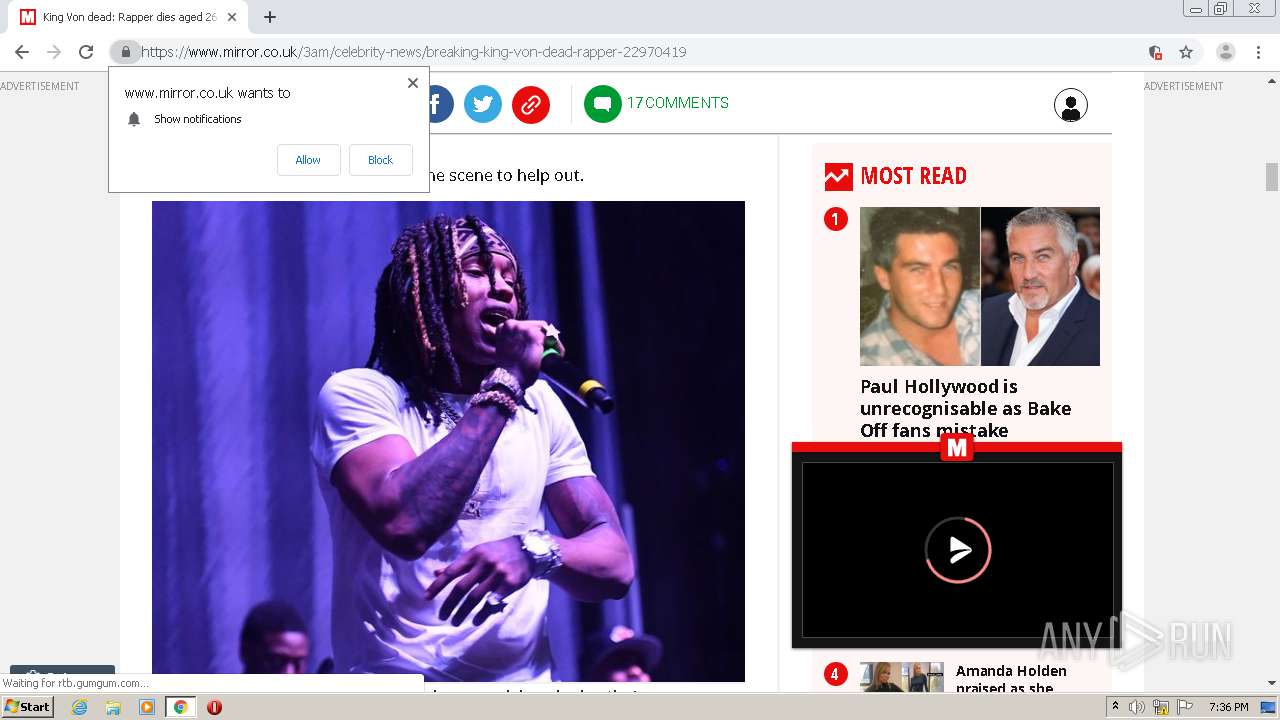Close the notification permission popup

pos(413,83)
